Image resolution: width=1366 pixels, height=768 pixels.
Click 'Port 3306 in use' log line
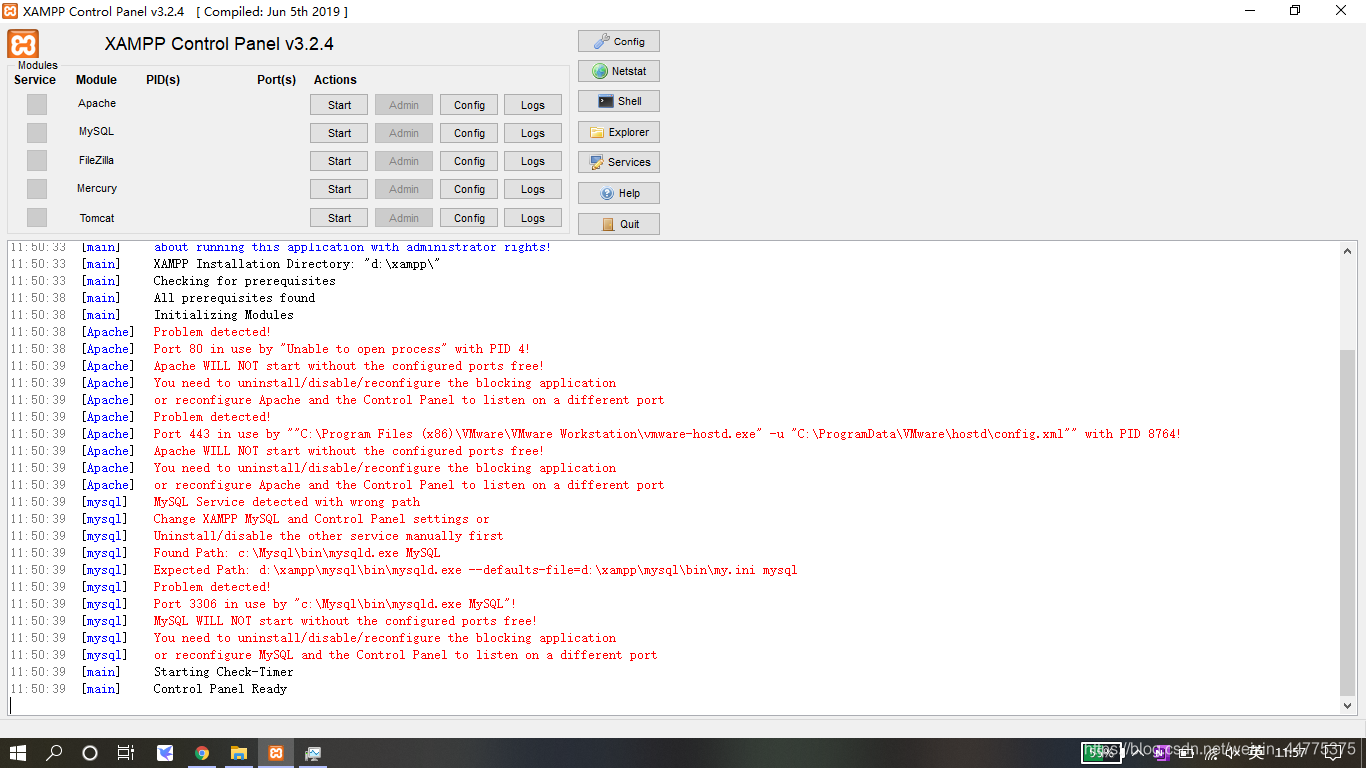(x=335, y=604)
